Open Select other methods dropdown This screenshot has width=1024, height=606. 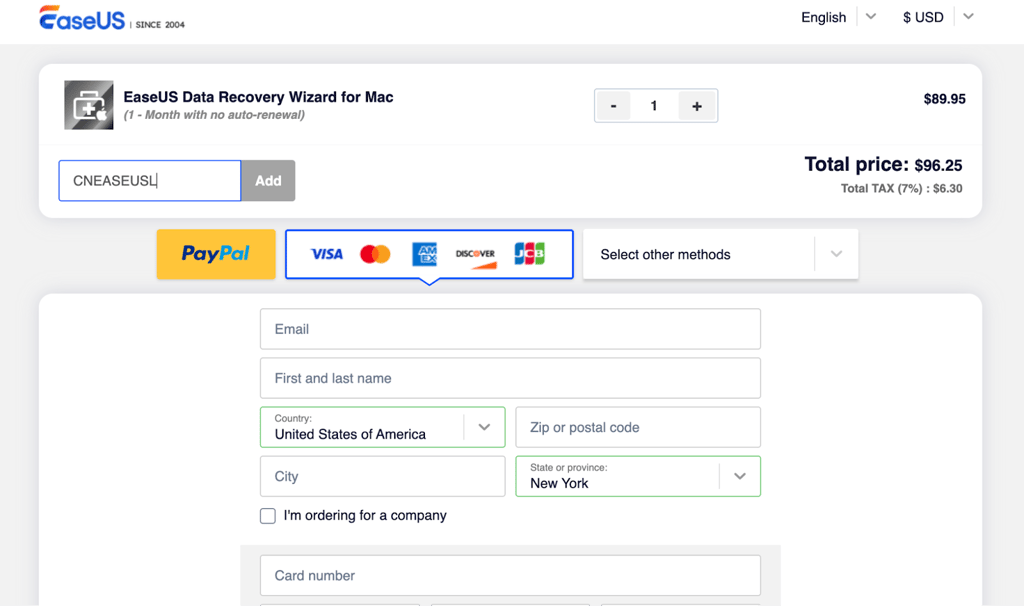(720, 254)
